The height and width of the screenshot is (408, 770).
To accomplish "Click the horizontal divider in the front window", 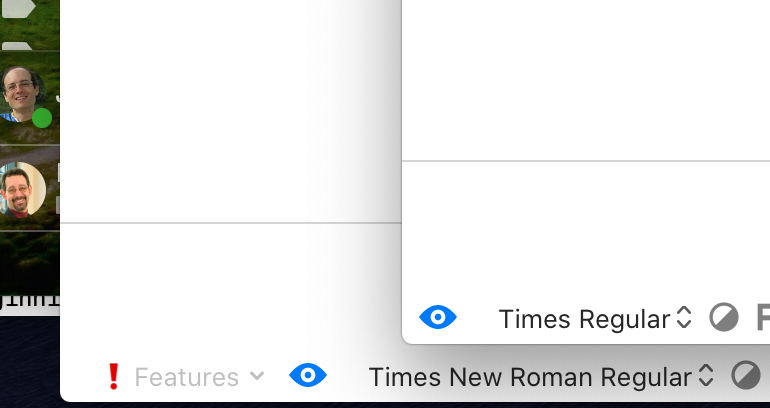I will [x=585, y=161].
